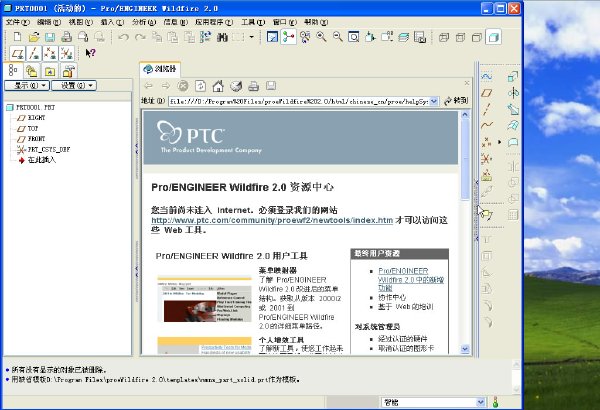The height and width of the screenshot is (410, 600).
Task: Open the 文件 menu
Action: [x=17, y=22]
